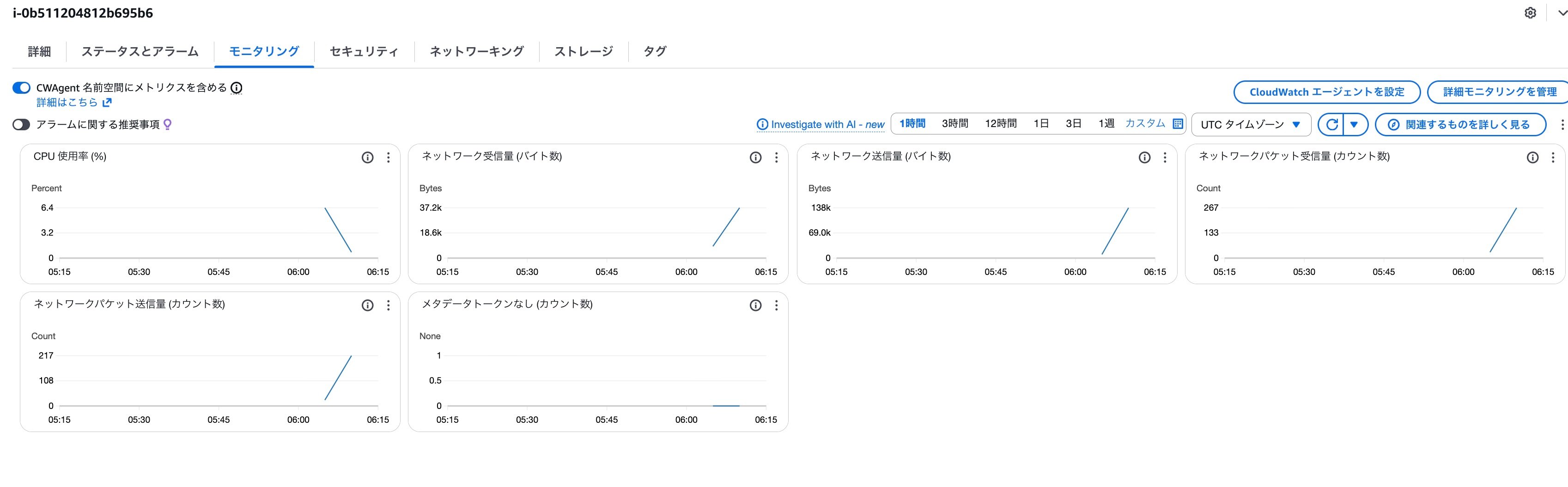Switch to the ストレージ tab

tap(584, 52)
